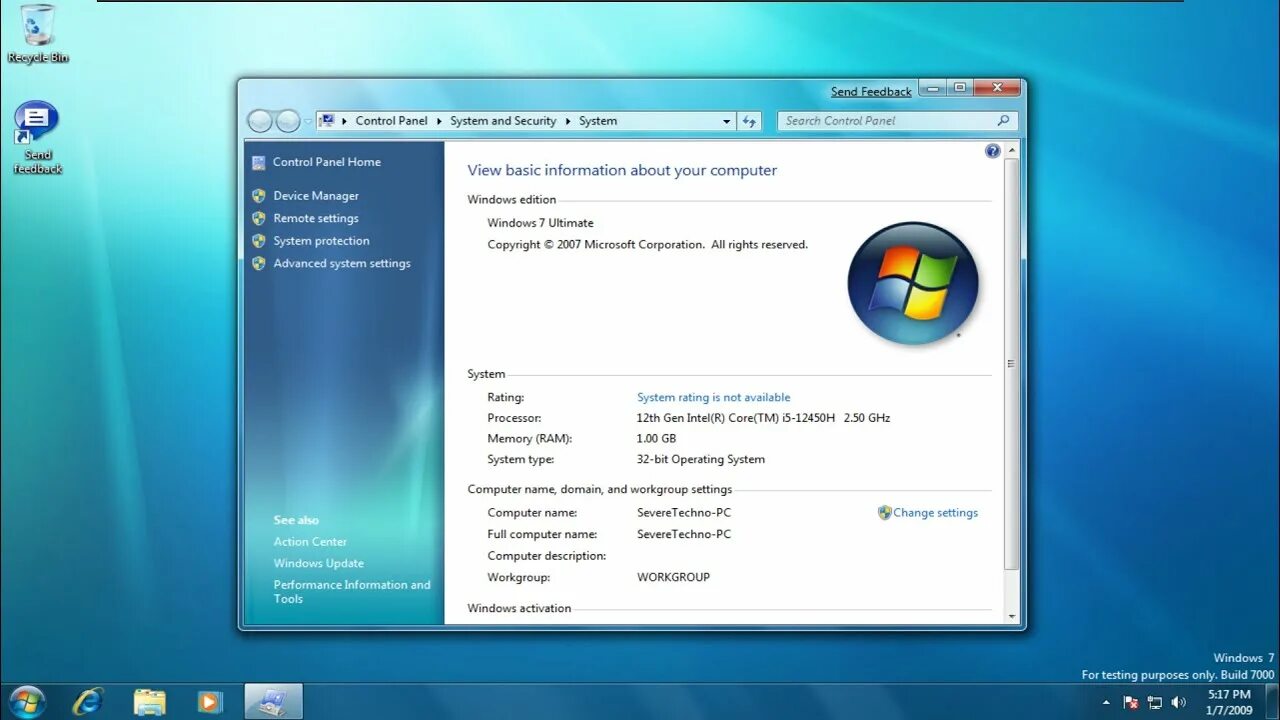Open Windows Explorer folder taskbar icon
The height and width of the screenshot is (720, 1280).
[150, 701]
